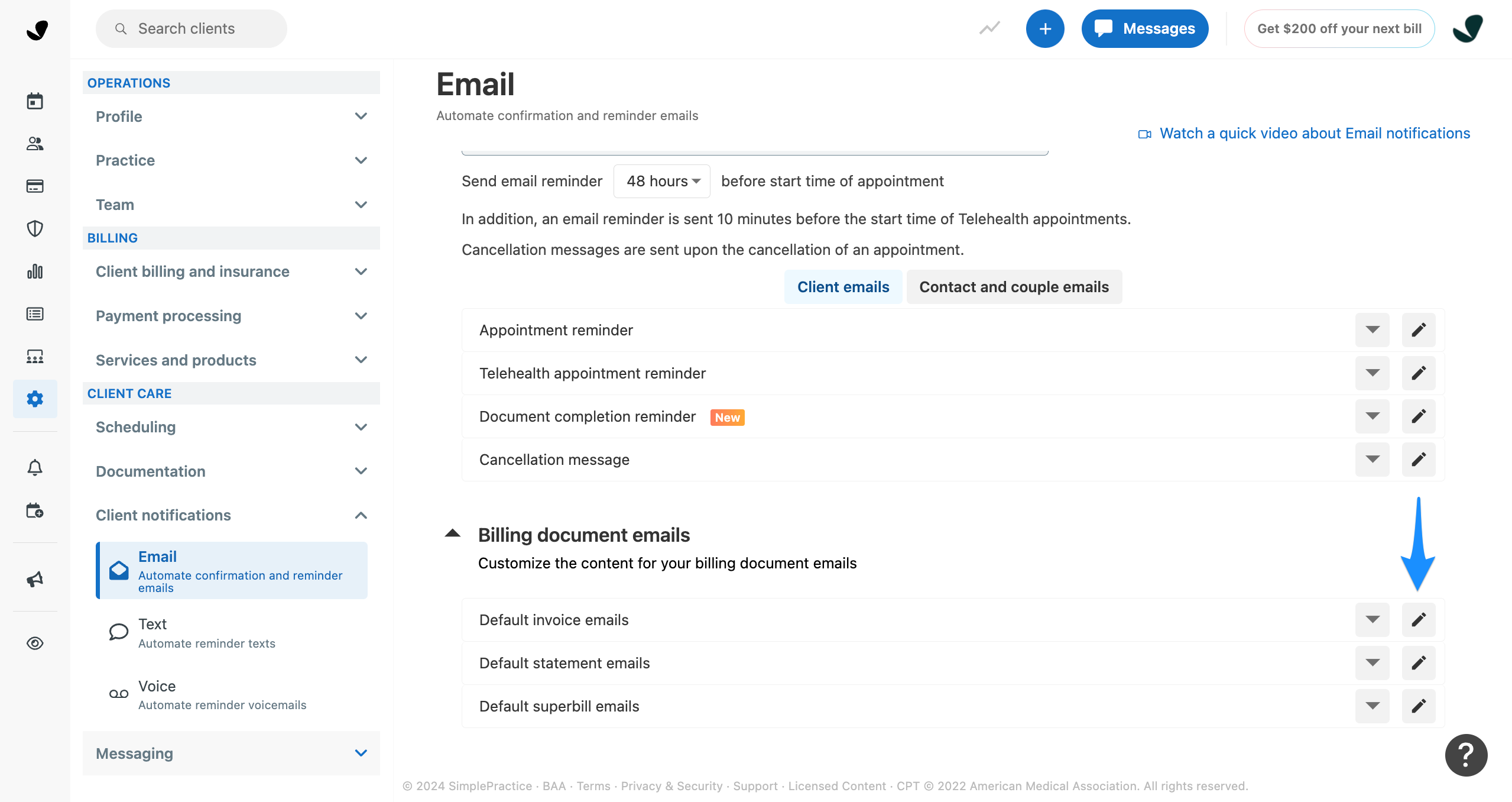Expand the Team settings menu
The width and height of the screenshot is (1512, 802).
(231, 205)
